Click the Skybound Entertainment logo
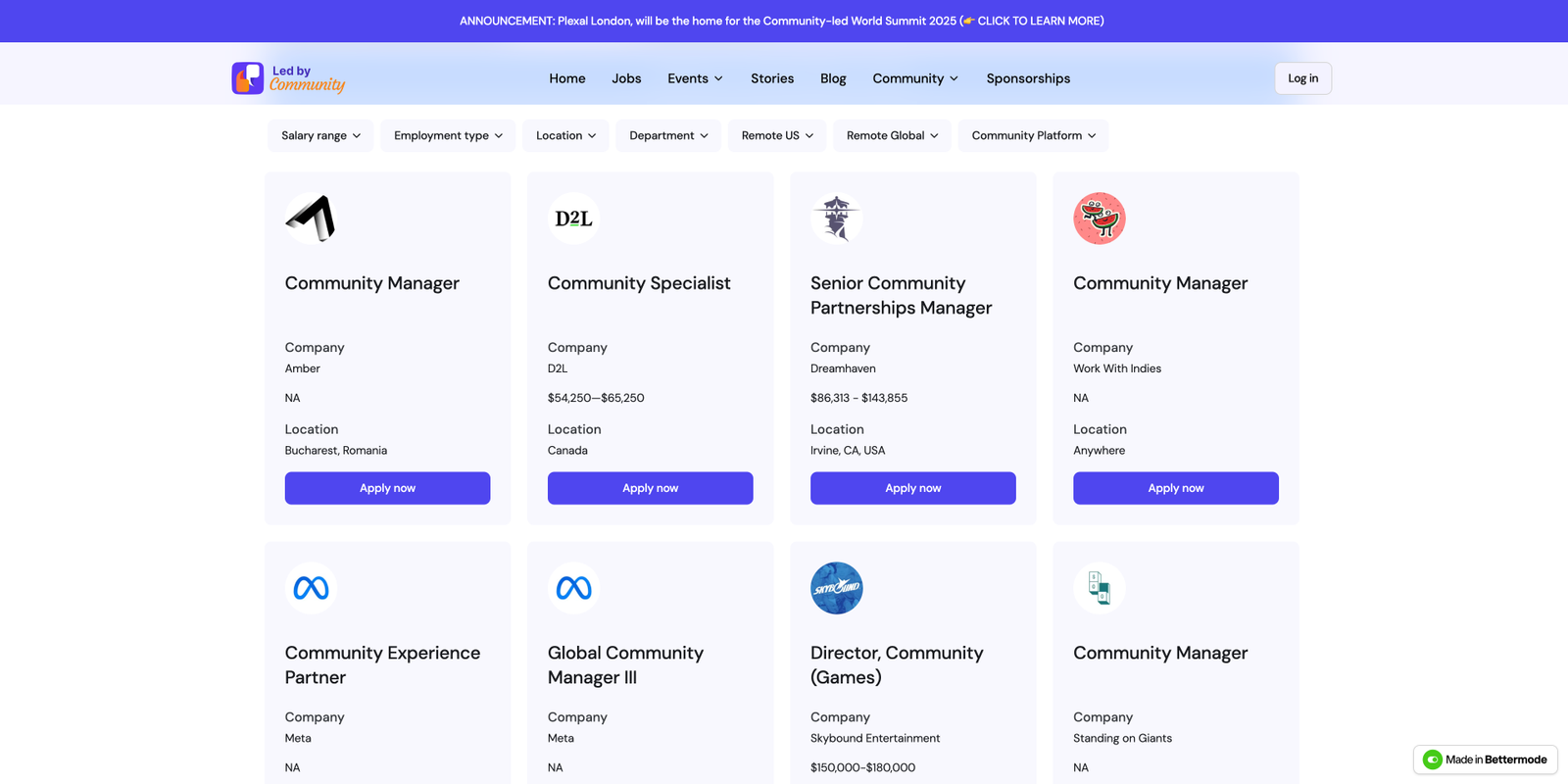 click(836, 588)
